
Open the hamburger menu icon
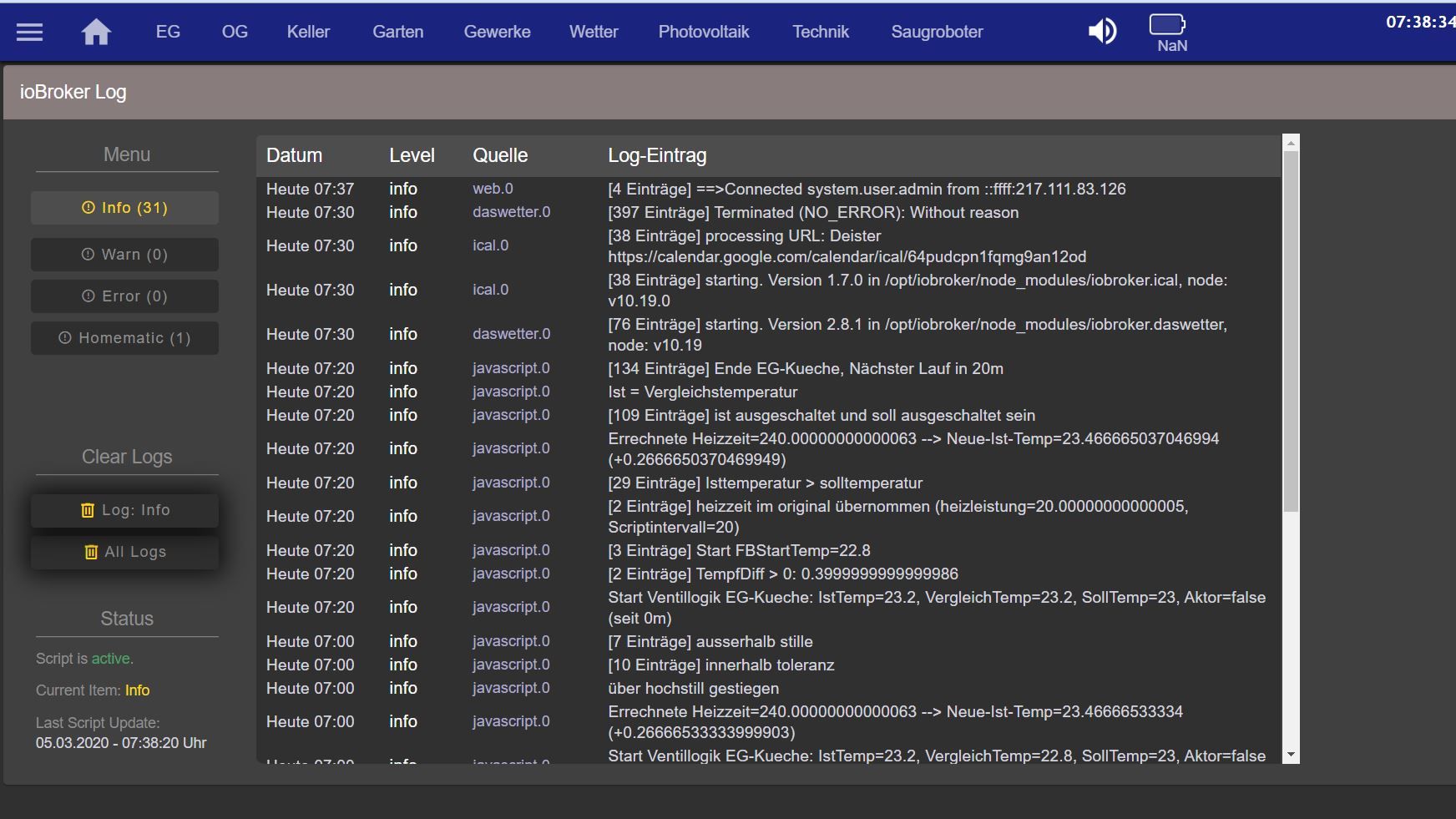pos(29,33)
